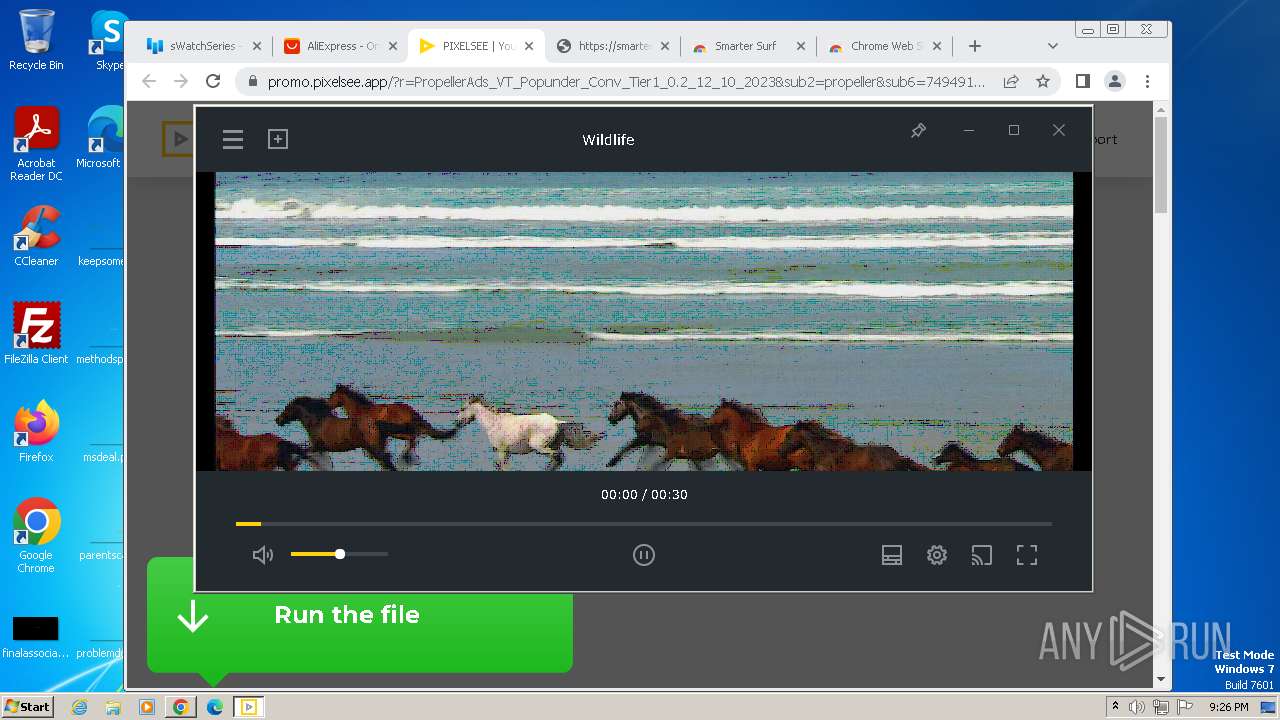1280x720 pixels.
Task: Click the address bar URL
Action: coord(626,82)
